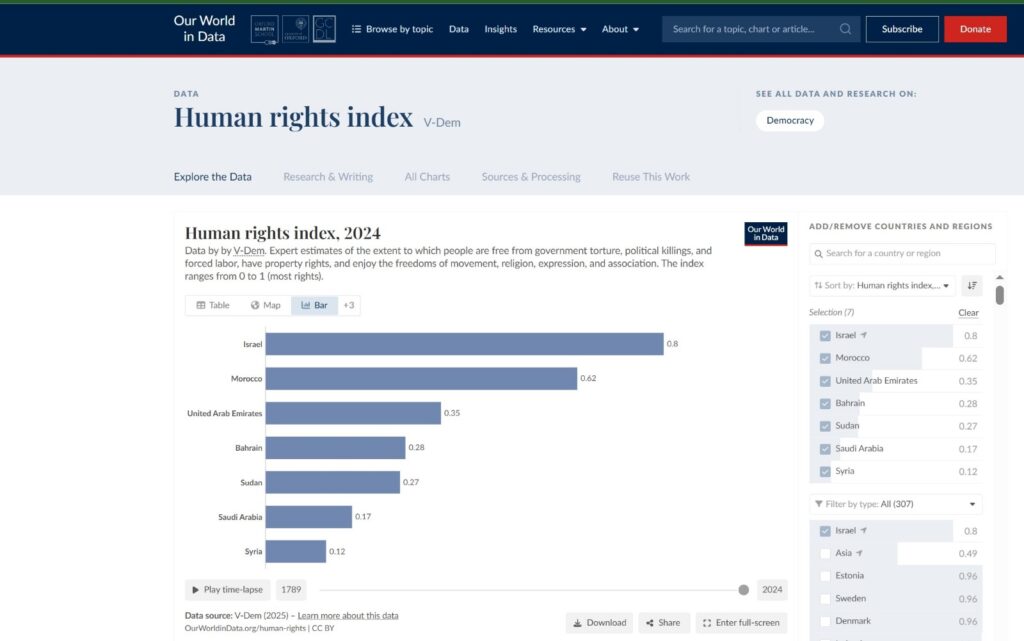Click the search magnifier icon in header

click(846, 29)
